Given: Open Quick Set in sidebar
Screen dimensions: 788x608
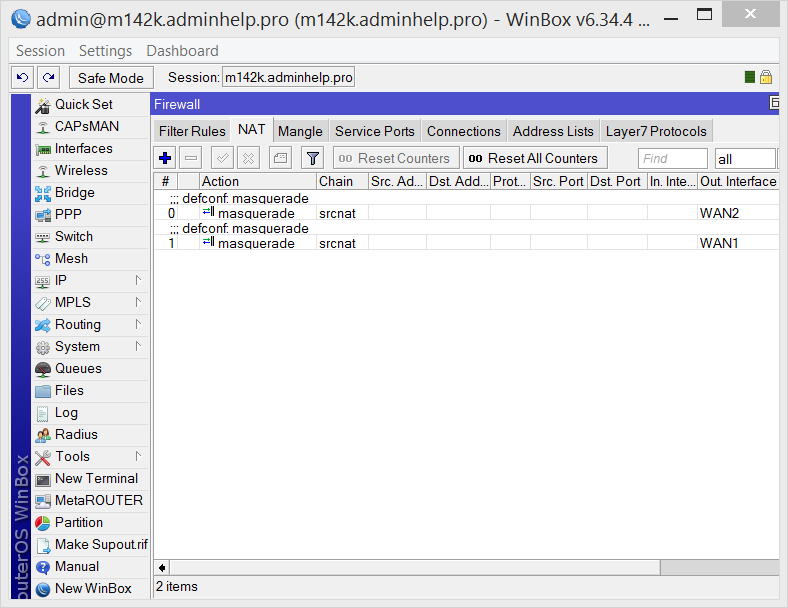Looking at the screenshot, I should pyautogui.click(x=91, y=105).
